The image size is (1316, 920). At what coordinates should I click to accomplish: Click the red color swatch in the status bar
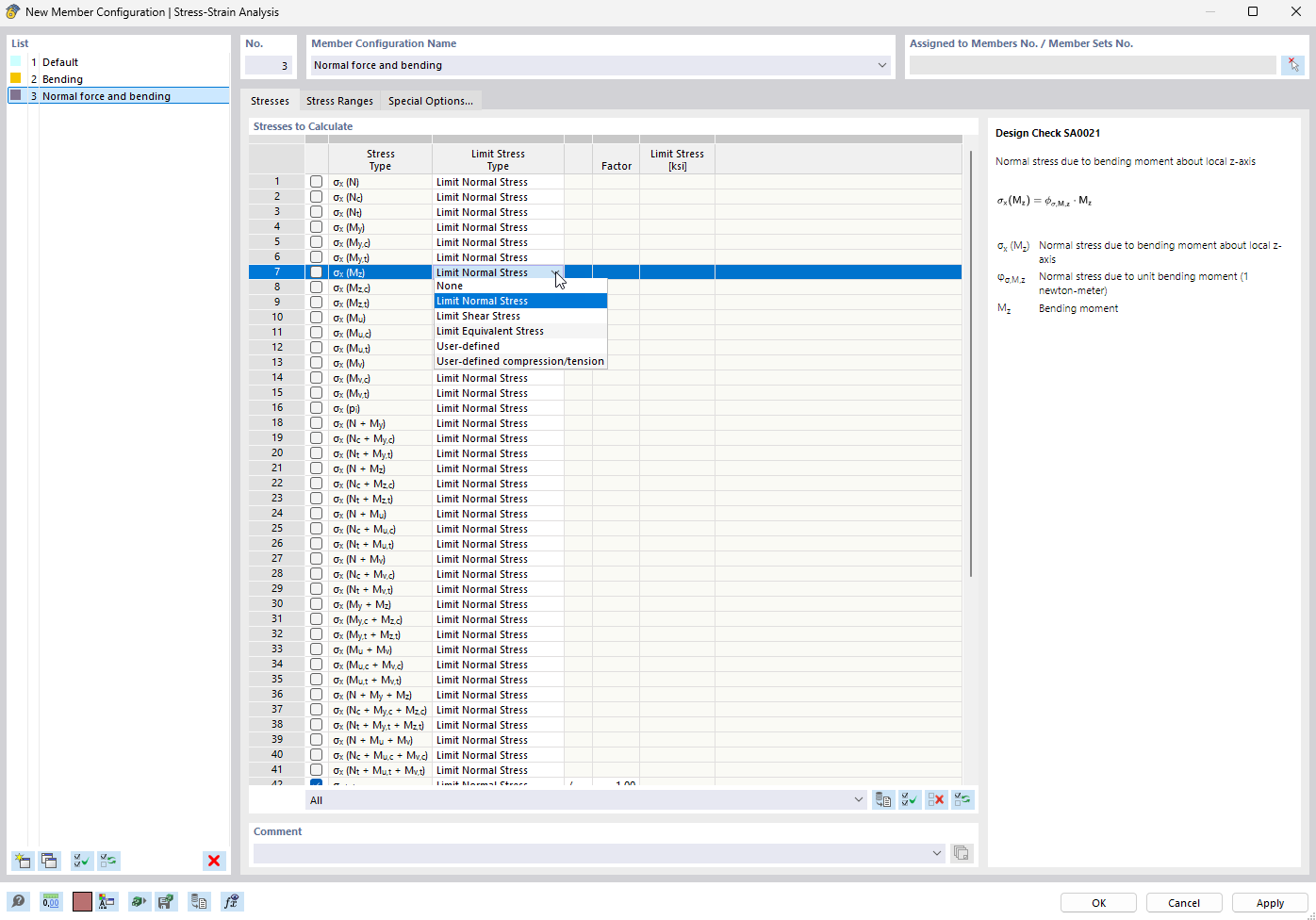[x=82, y=901]
